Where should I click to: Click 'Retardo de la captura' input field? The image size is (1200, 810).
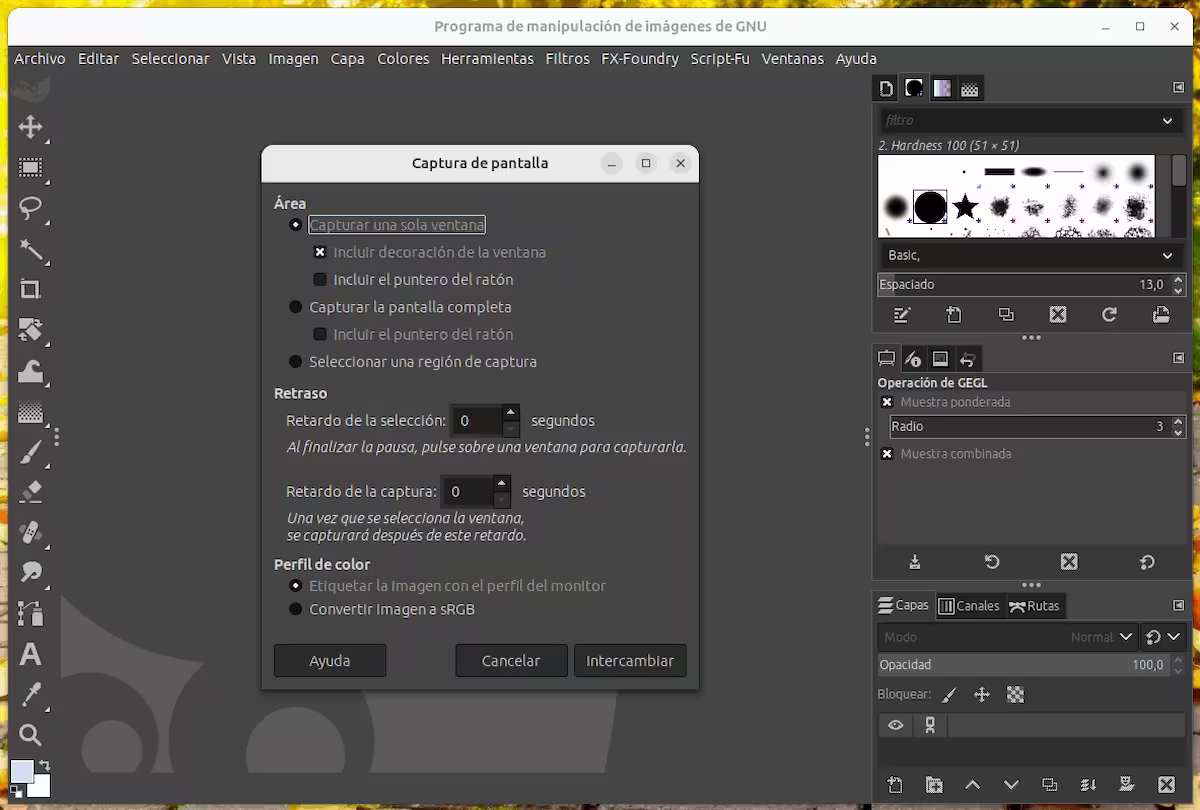[466, 492]
